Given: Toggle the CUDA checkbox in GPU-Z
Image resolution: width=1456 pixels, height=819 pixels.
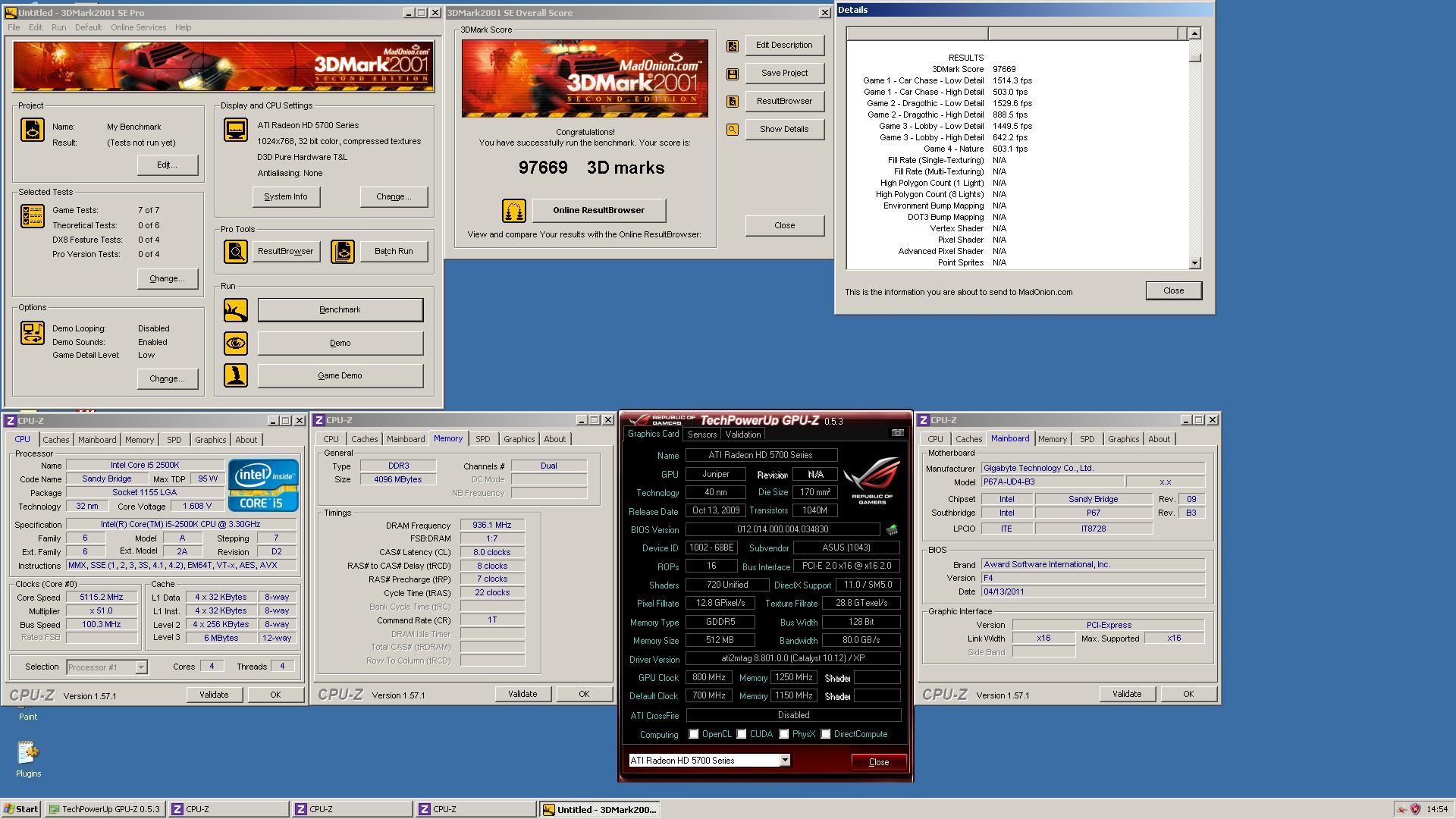Looking at the screenshot, I should 741,734.
